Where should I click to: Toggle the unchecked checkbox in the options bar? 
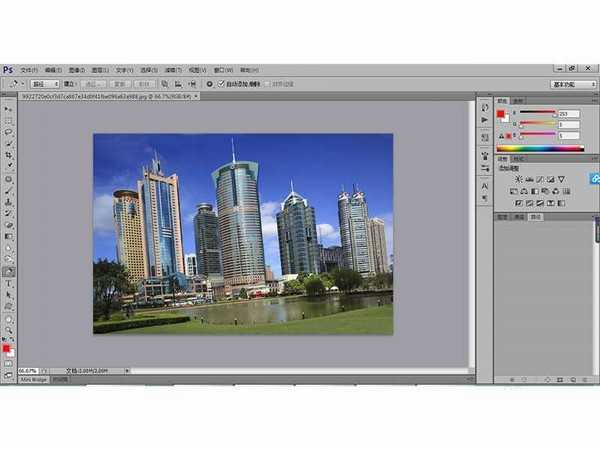click(267, 84)
